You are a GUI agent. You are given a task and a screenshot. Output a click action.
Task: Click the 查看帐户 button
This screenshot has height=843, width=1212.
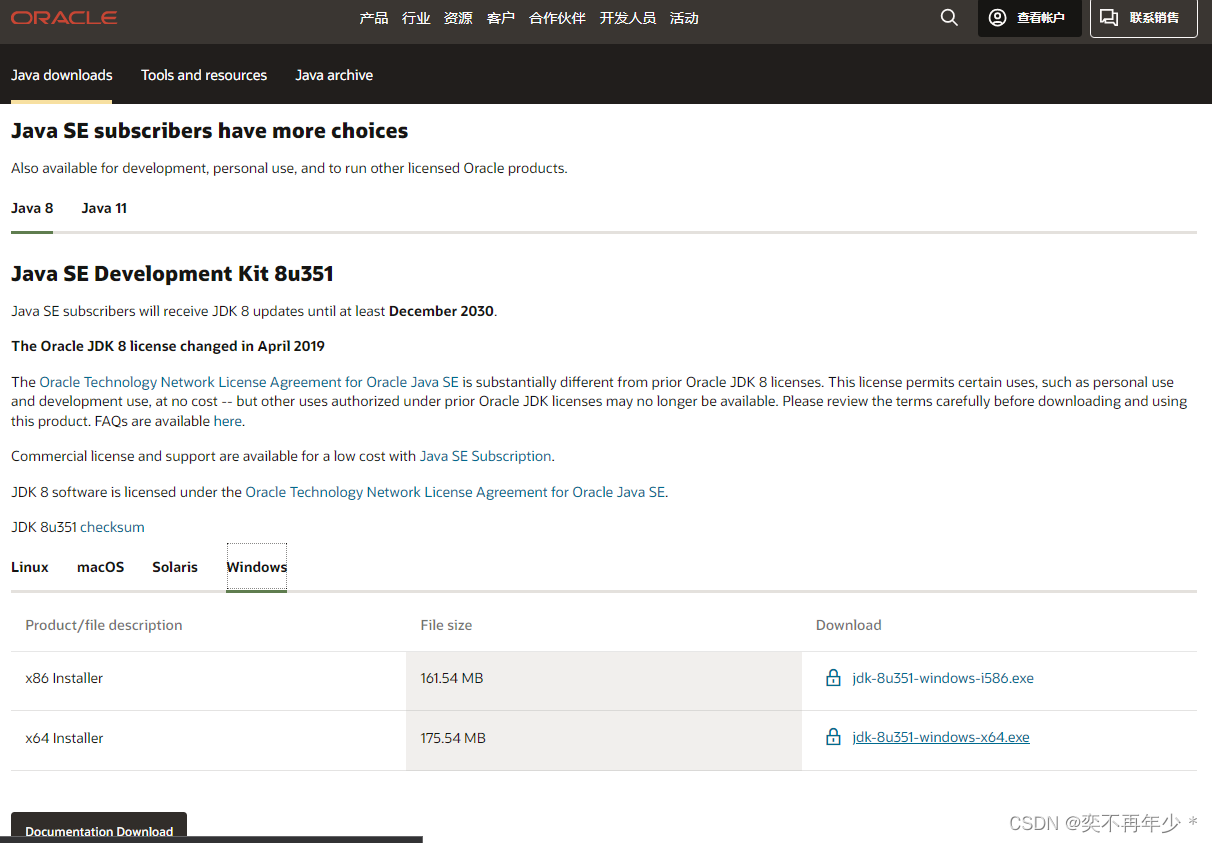click(x=1029, y=18)
